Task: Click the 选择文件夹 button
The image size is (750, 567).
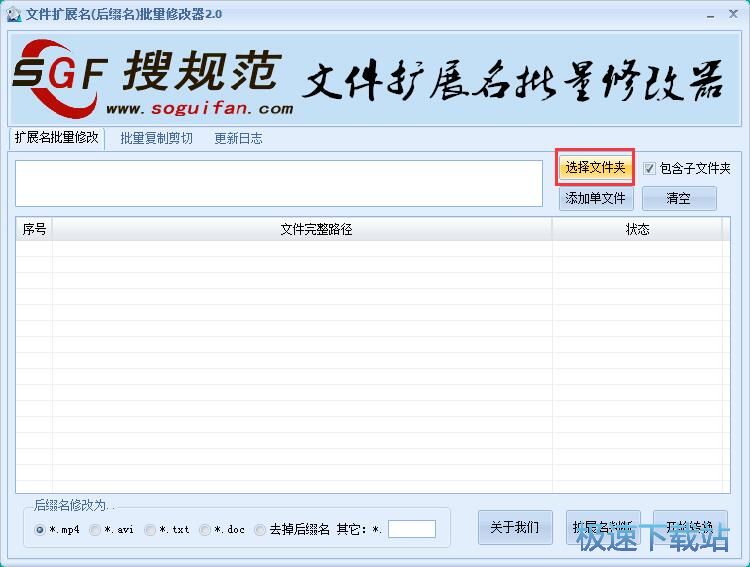Action: (x=595, y=167)
